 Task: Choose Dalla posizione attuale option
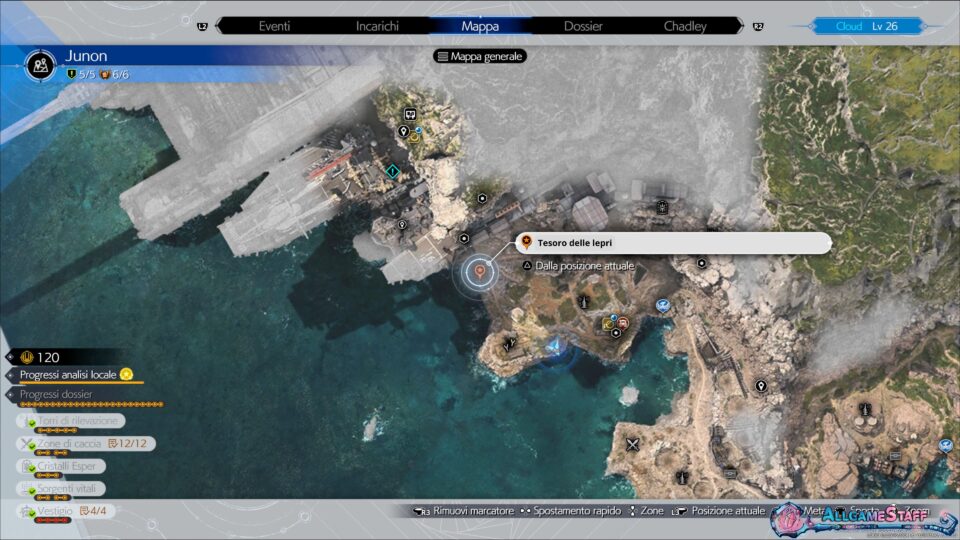click(x=578, y=266)
